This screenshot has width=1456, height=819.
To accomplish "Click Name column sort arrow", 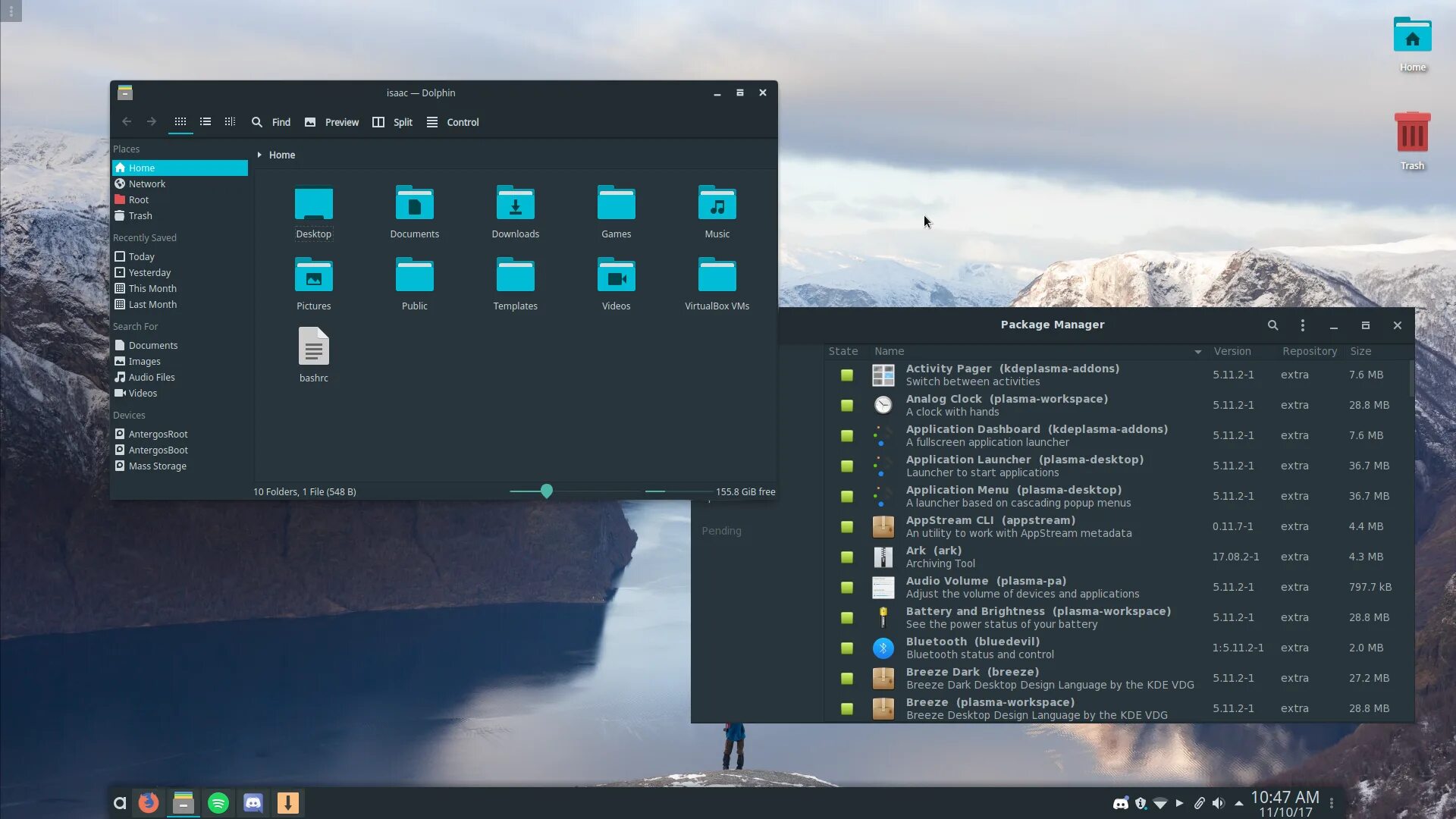I will tap(1197, 352).
